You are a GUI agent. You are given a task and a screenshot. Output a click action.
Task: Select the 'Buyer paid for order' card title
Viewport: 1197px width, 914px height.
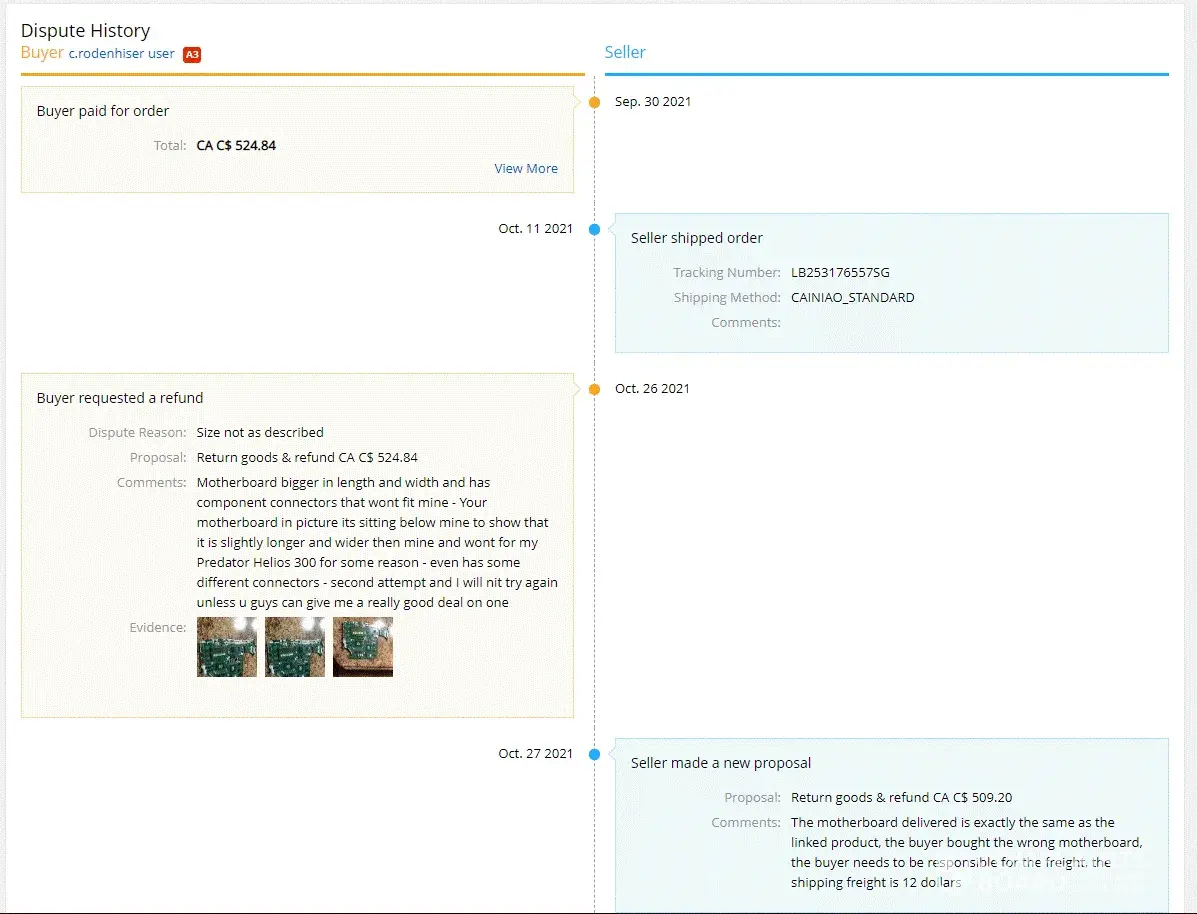click(x=103, y=111)
